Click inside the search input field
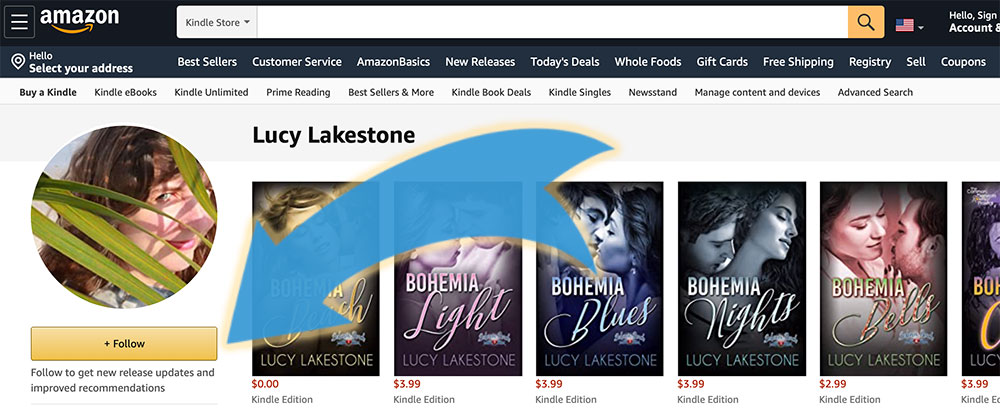Image resolution: width=1000 pixels, height=411 pixels. pos(552,22)
